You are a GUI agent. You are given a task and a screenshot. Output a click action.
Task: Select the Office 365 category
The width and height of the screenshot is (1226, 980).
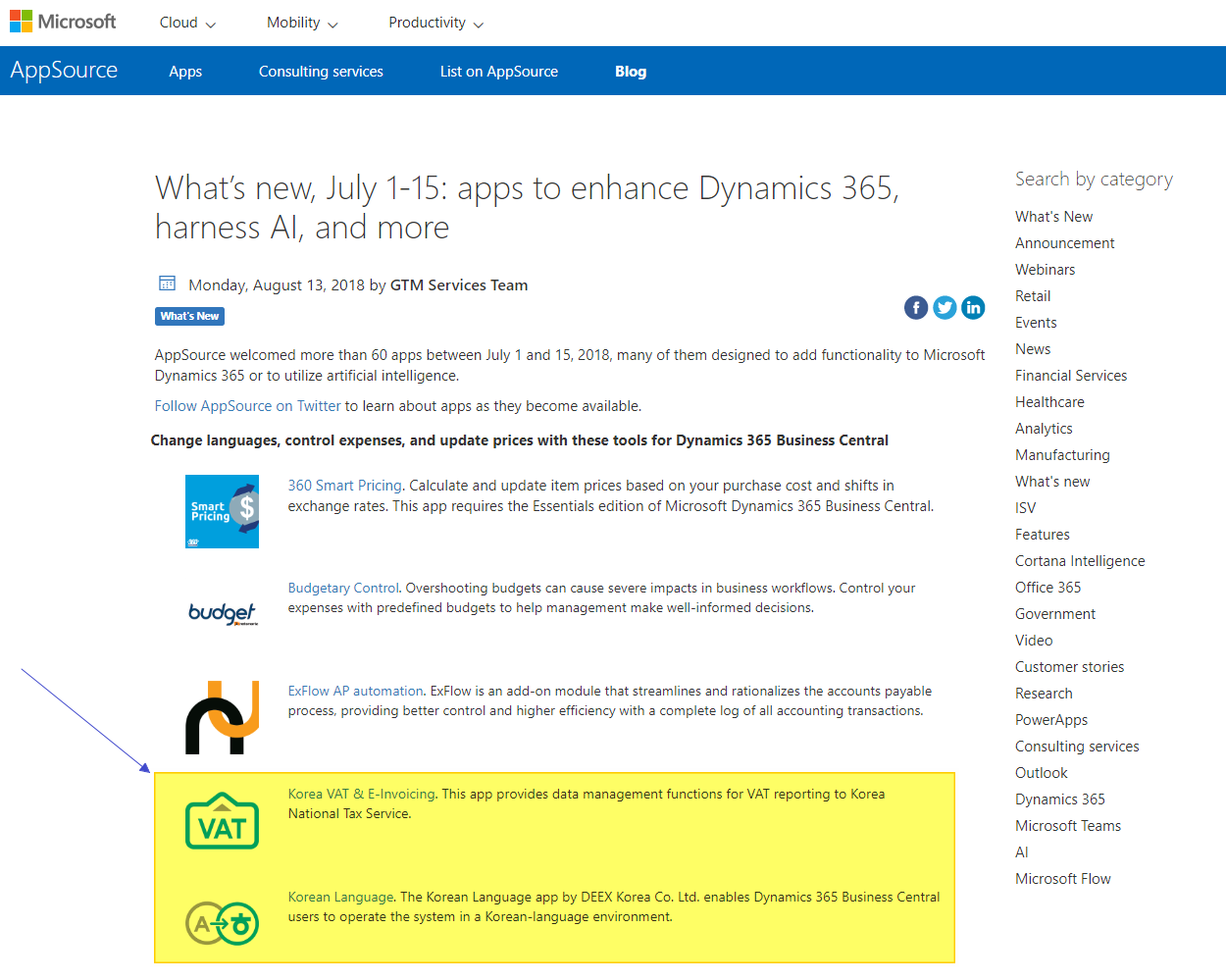pyautogui.click(x=1047, y=588)
